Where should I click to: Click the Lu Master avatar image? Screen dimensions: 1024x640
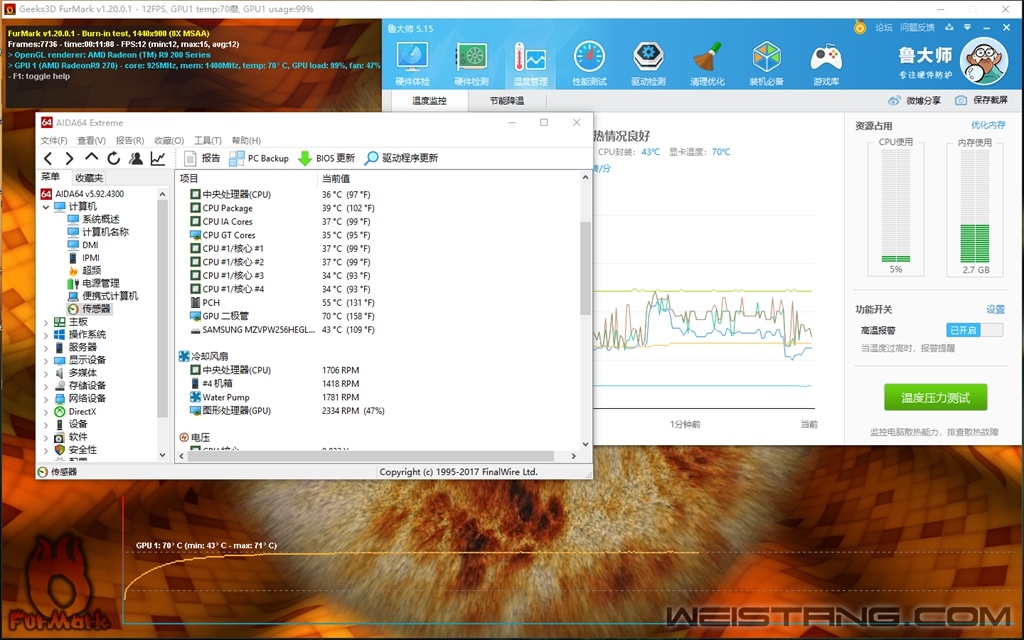(x=984, y=60)
